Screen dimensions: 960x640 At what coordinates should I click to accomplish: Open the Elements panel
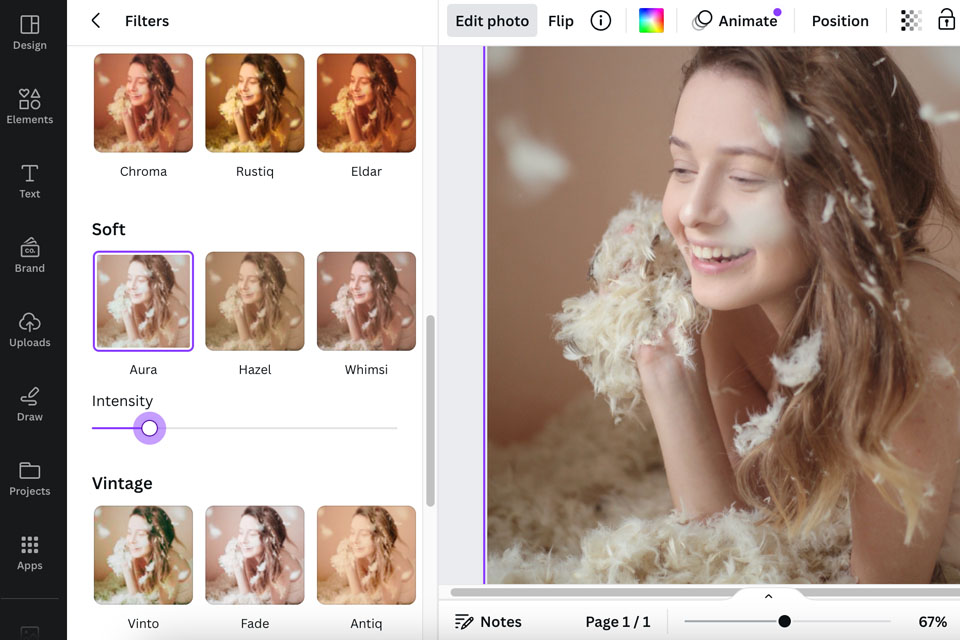tap(29, 107)
